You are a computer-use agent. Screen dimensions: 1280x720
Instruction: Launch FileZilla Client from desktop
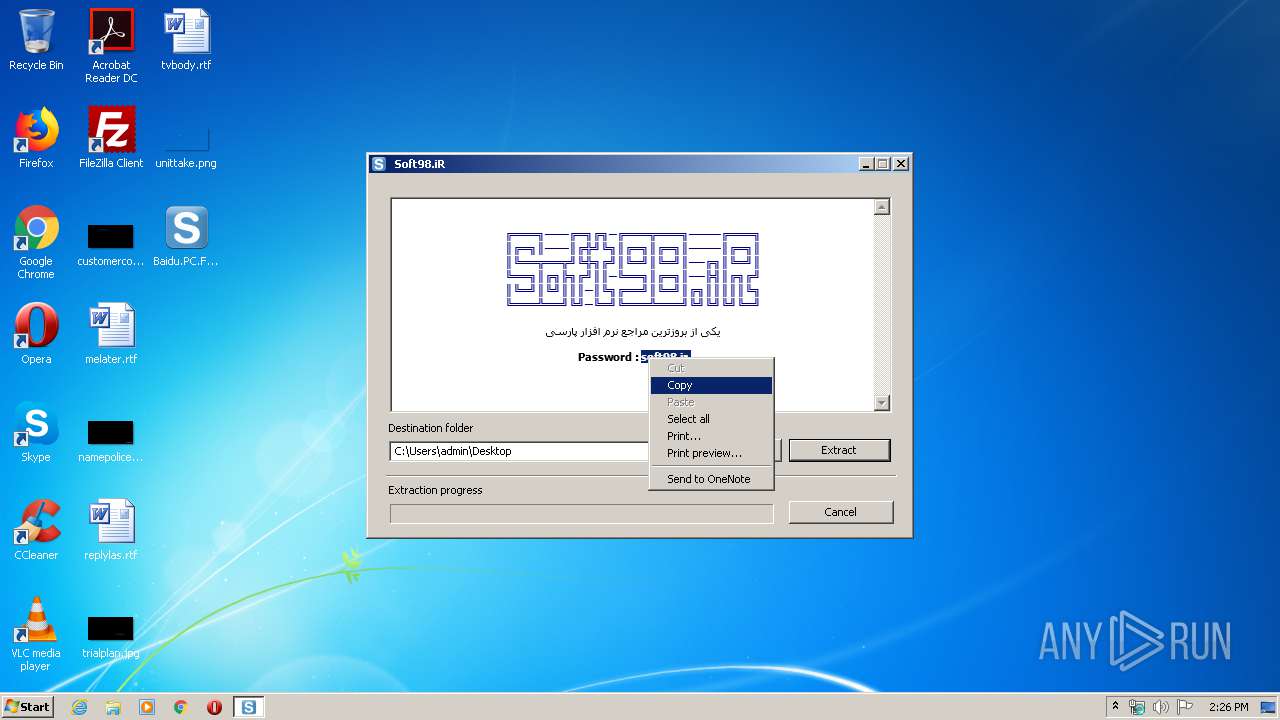[x=111, y=138]
